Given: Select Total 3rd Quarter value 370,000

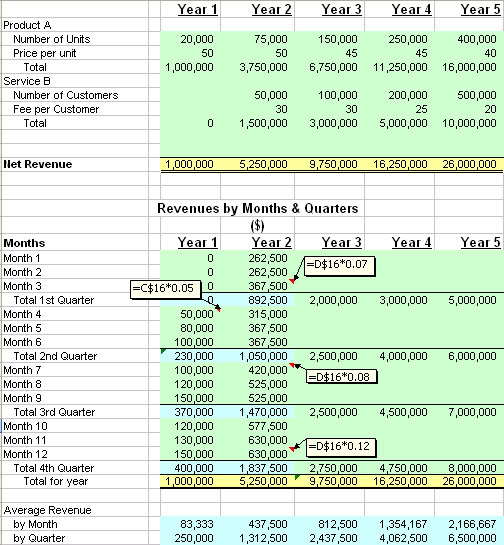Looking at the screenshot, I should [x=194, y=412].
